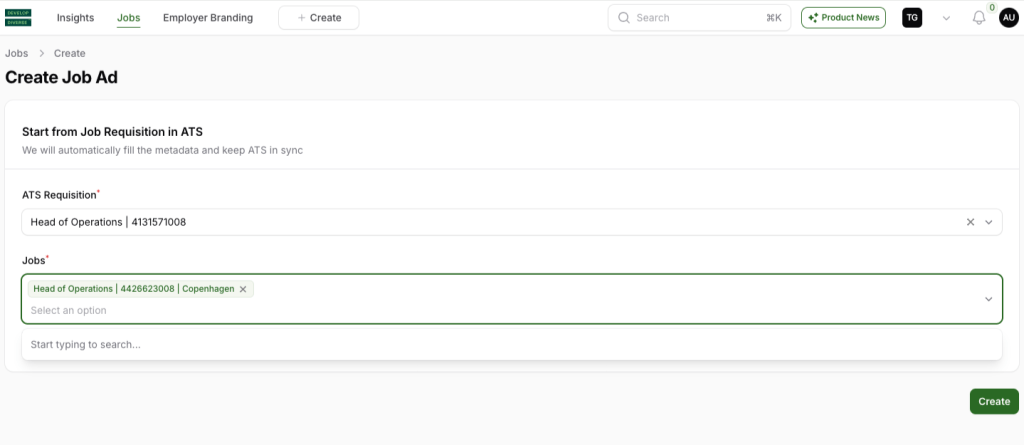The height and width of the screenshot is (445, 1024).
Task: Switch to the Jobs tab
Action: coord(128,18)
